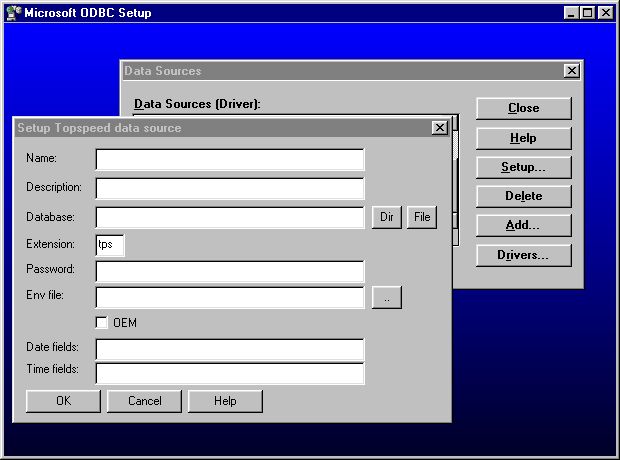620x460 pixels.
Task: Close the Microsoft ODBC Setup window
Action: point(606,13)
